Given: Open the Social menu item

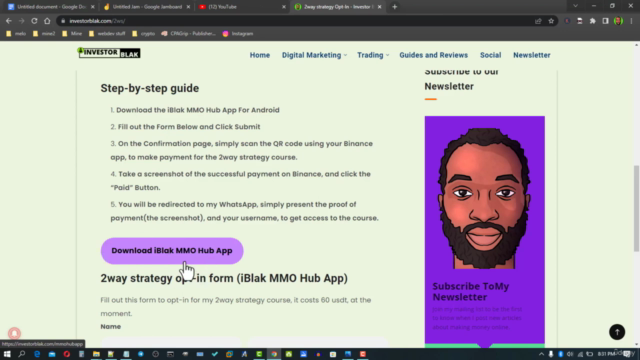Looking at the screenshot, I should click(x=490, y=55).
